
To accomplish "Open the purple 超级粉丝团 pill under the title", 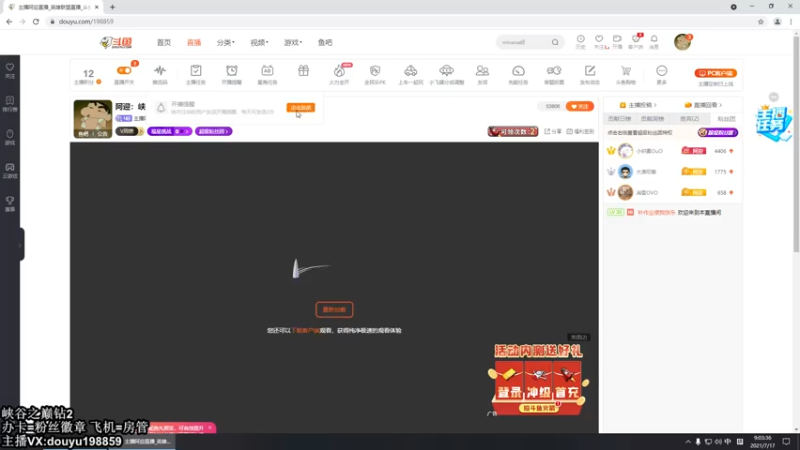I will pos(213,131).
